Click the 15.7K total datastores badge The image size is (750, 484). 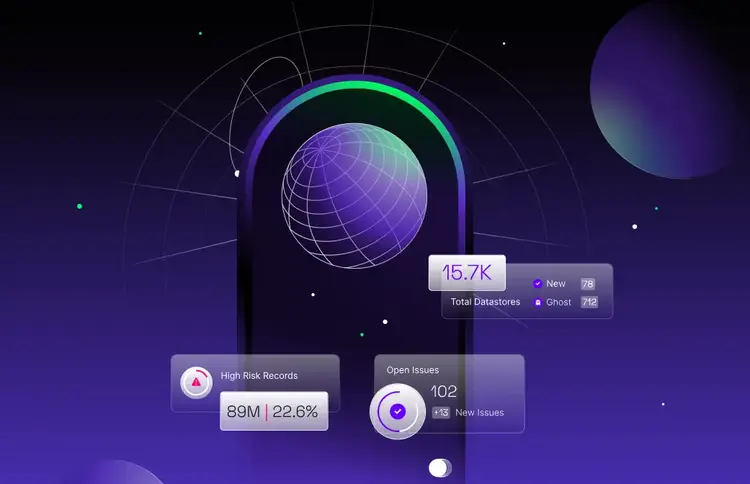(467, 272)
